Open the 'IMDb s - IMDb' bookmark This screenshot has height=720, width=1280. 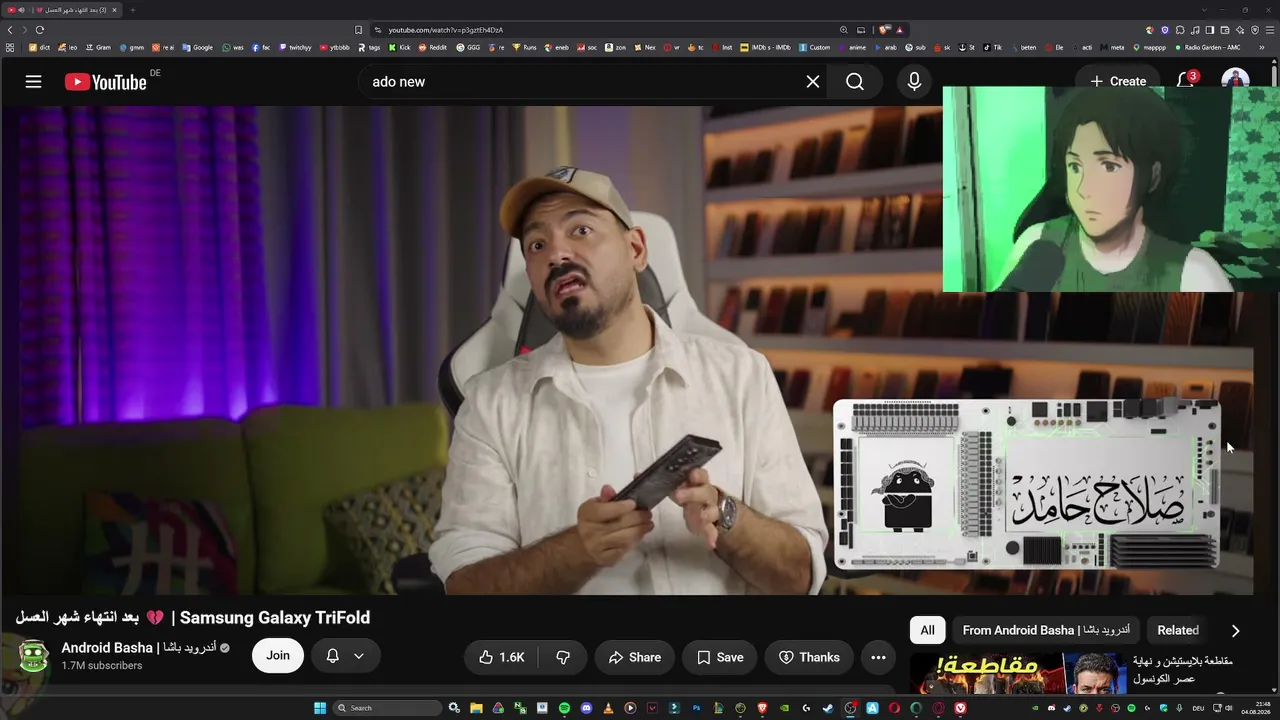point(765,47)
